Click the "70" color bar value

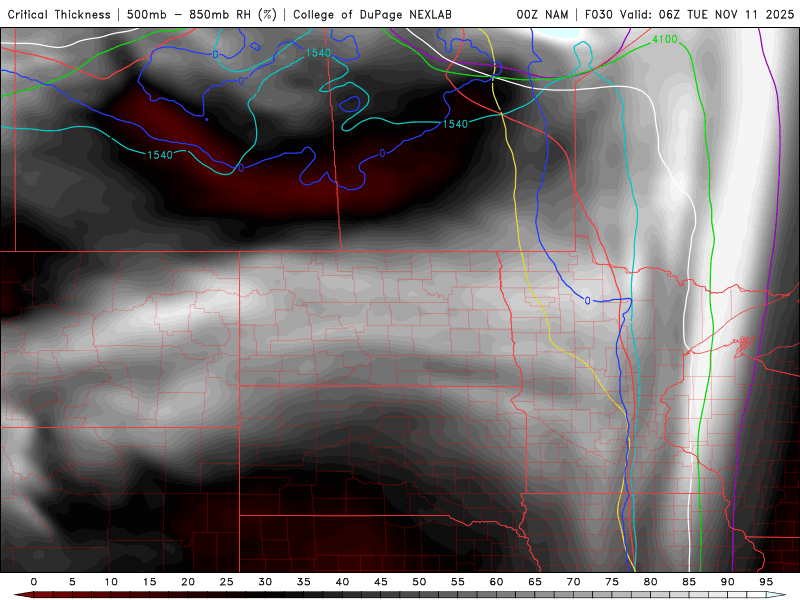[x=573, y=582]
